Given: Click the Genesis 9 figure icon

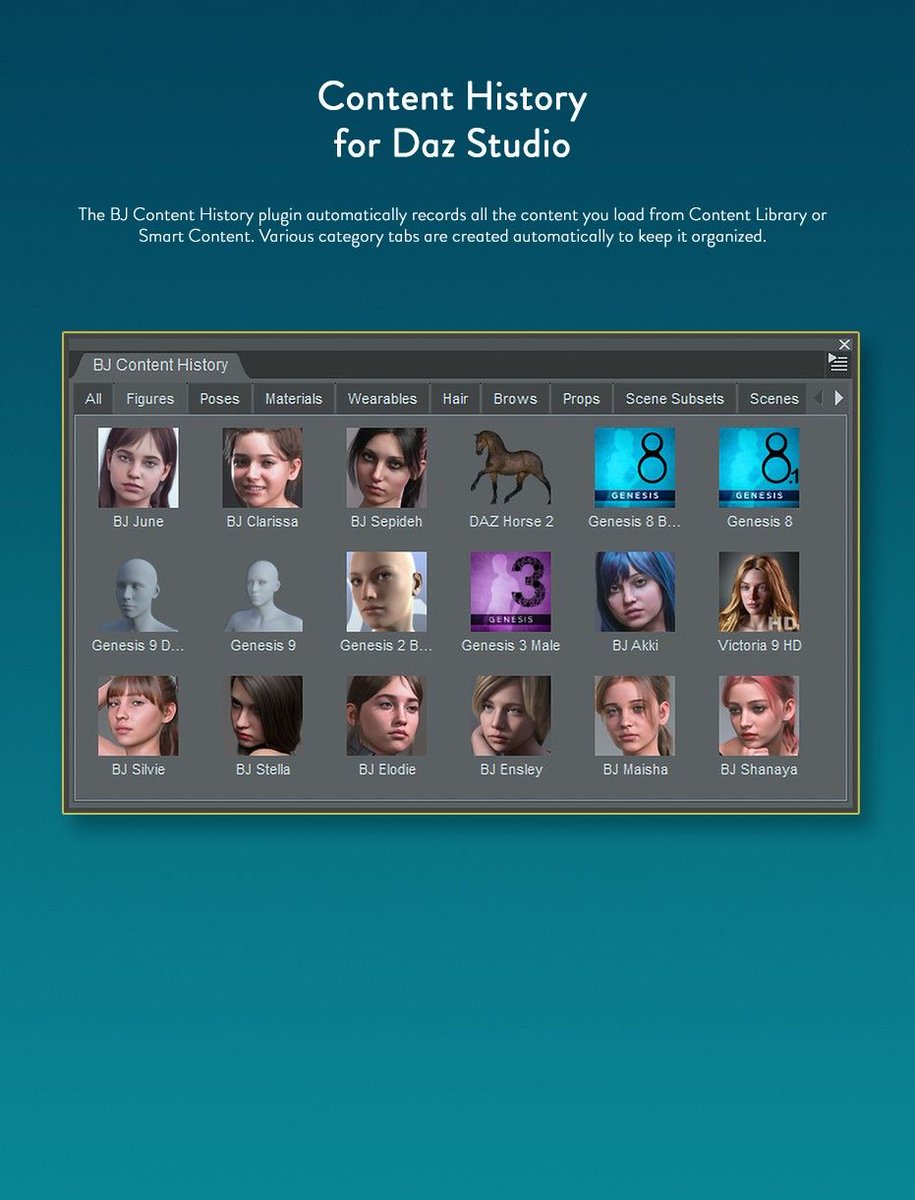Looking at the screenshot, I should point(262,592).
